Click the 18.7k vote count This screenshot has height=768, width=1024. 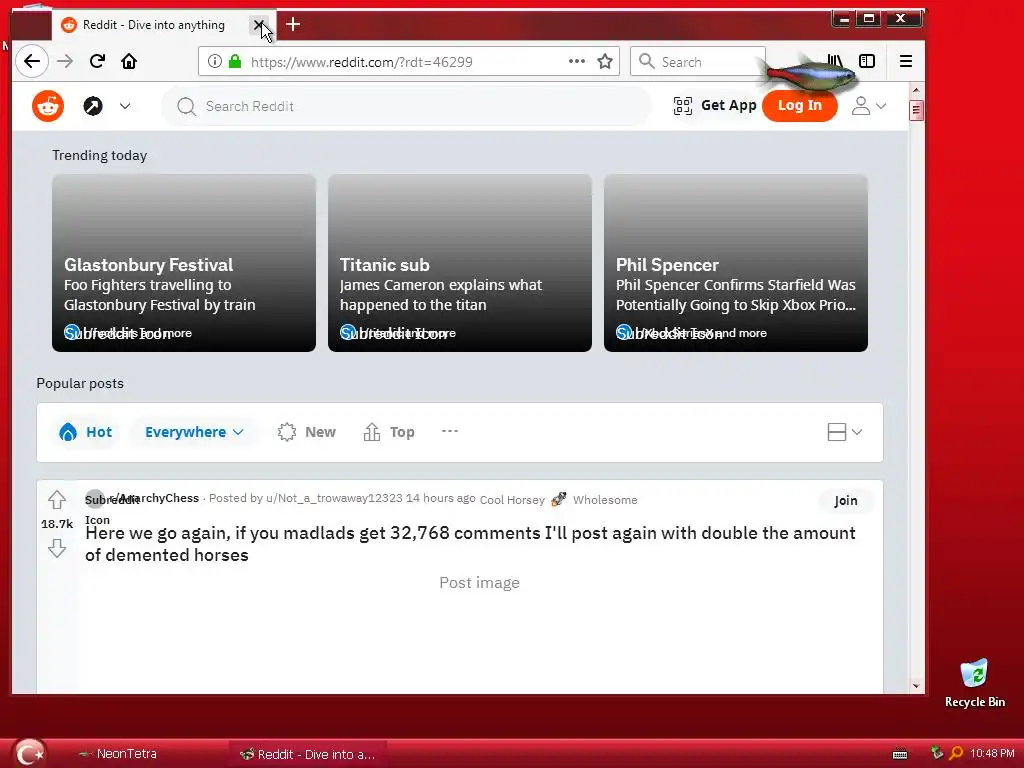[x=57, y=524]
